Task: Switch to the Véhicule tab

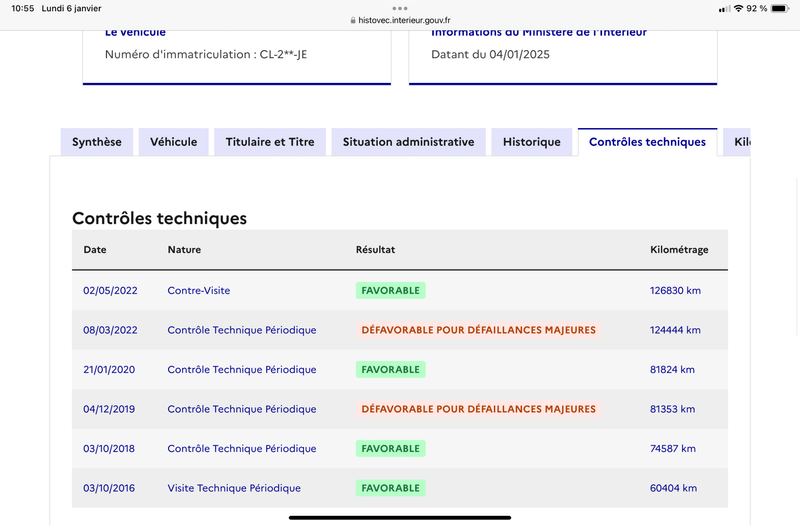Action: click(173, 142)
